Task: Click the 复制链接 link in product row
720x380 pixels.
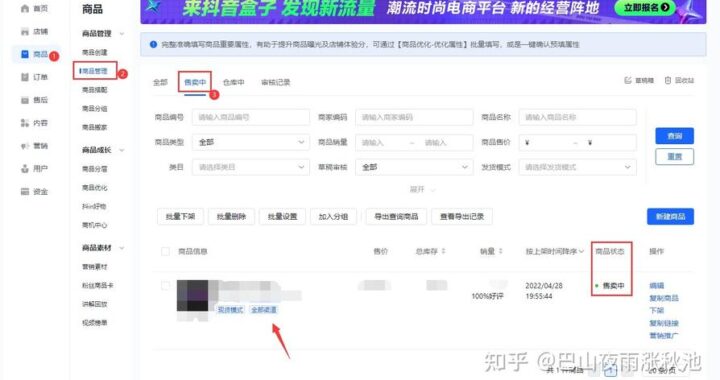Action: coord(664,323)
